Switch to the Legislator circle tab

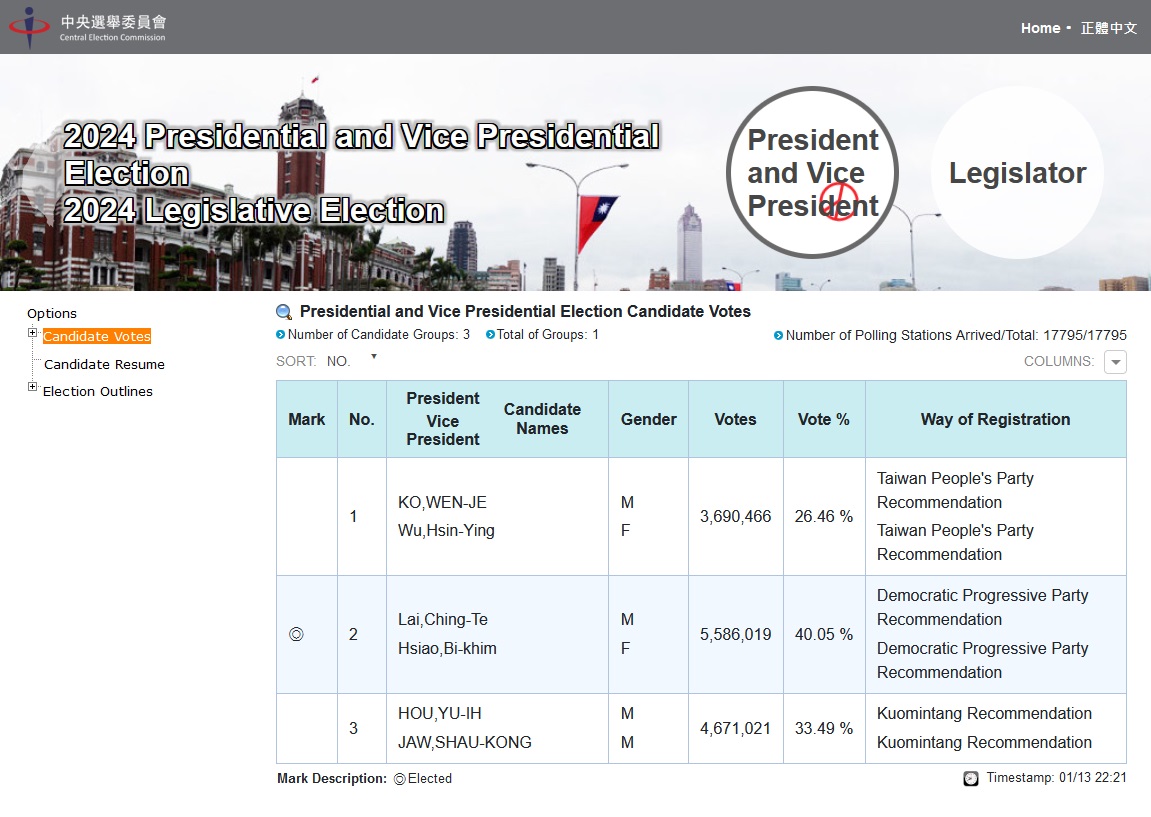point(1017,173)
